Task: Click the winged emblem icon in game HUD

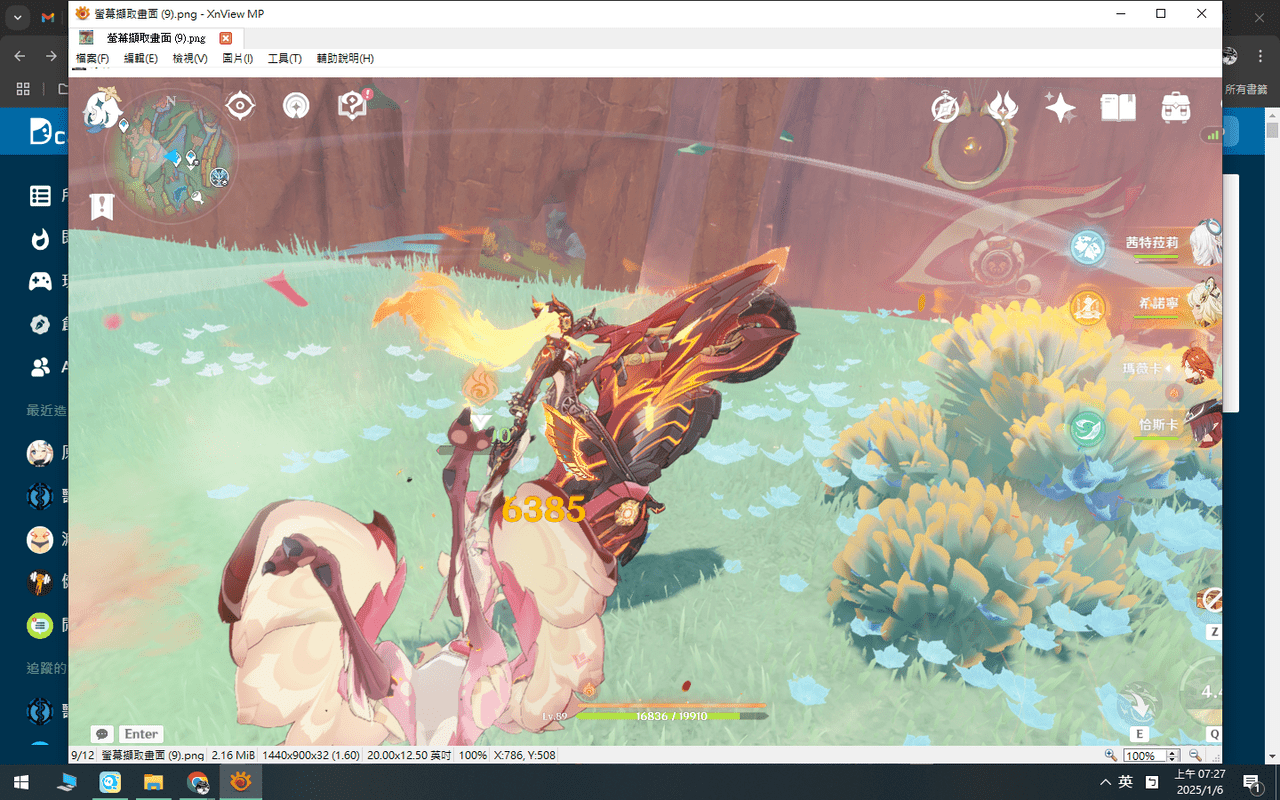Action: click(1002, 106)
